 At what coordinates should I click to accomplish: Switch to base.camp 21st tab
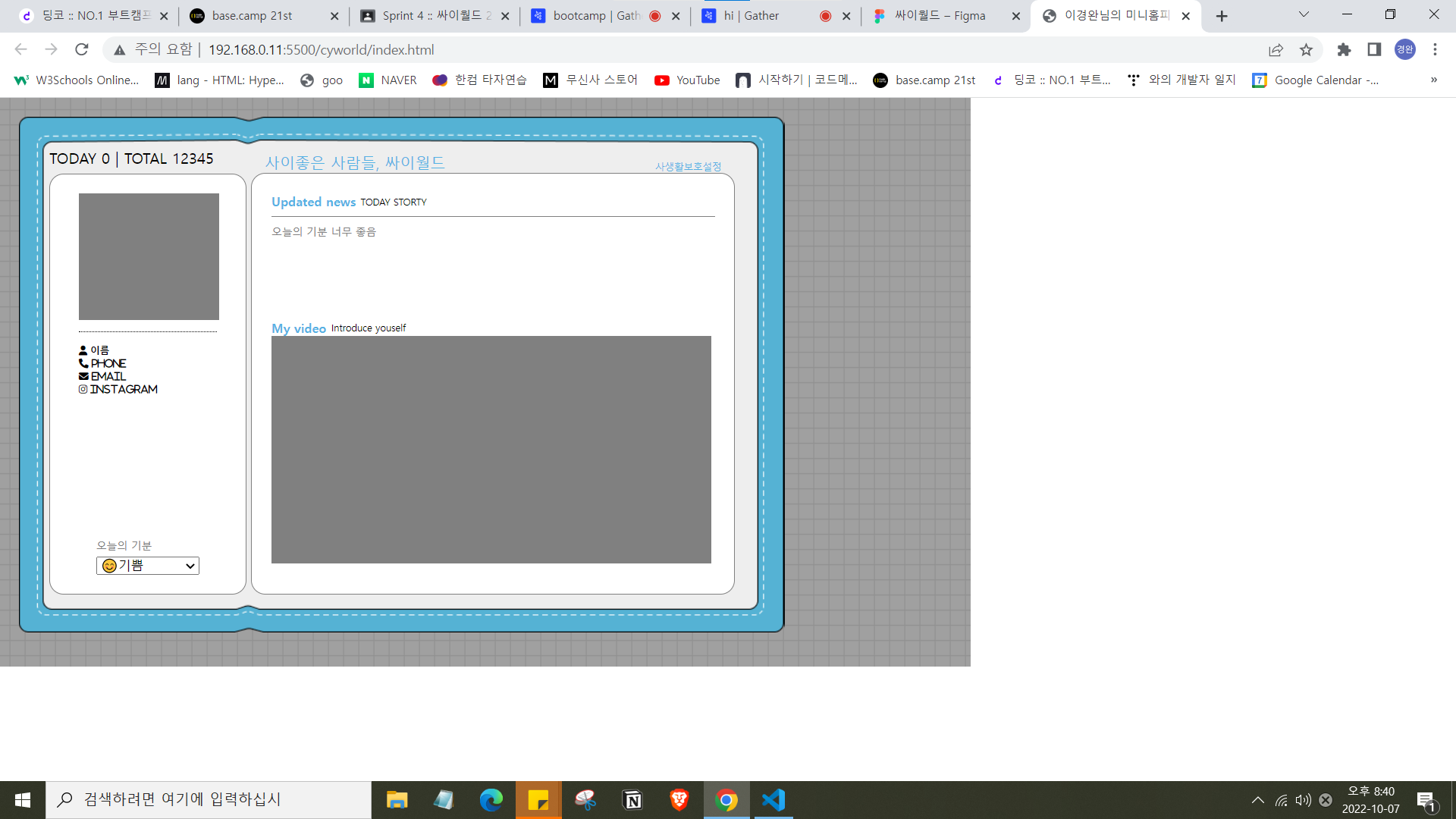pyautogui.click(x=252, y=15)
